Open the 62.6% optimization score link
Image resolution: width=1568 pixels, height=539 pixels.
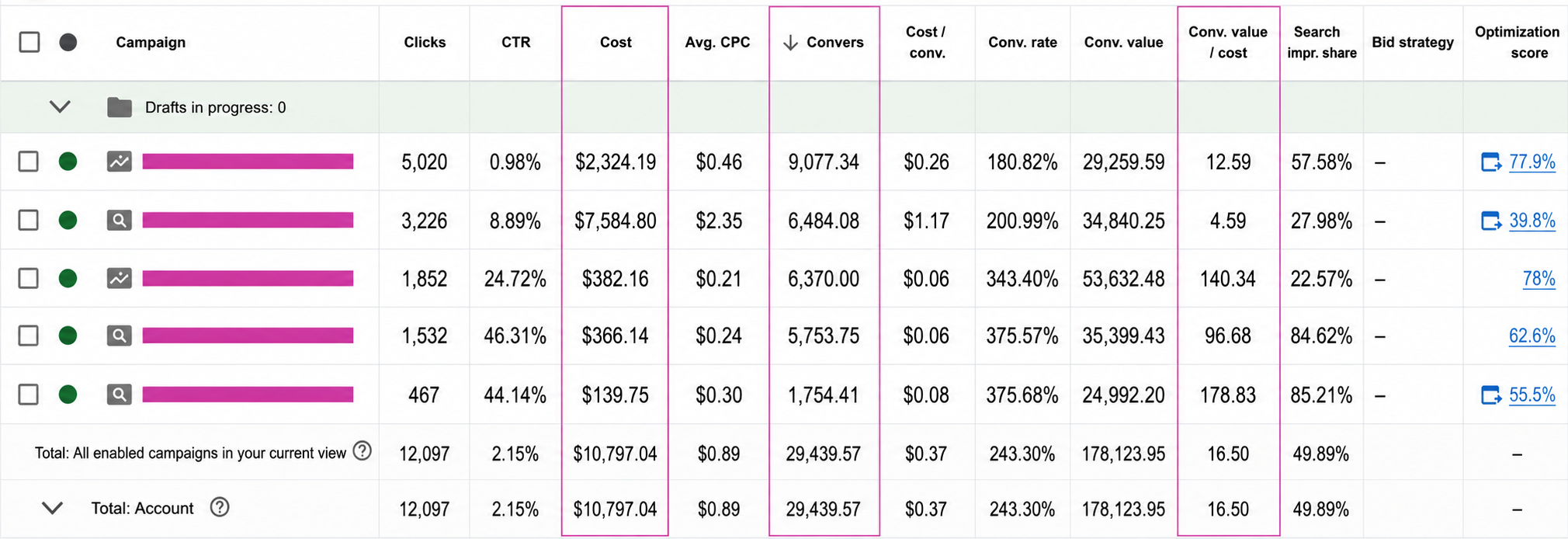point(1532,336)
